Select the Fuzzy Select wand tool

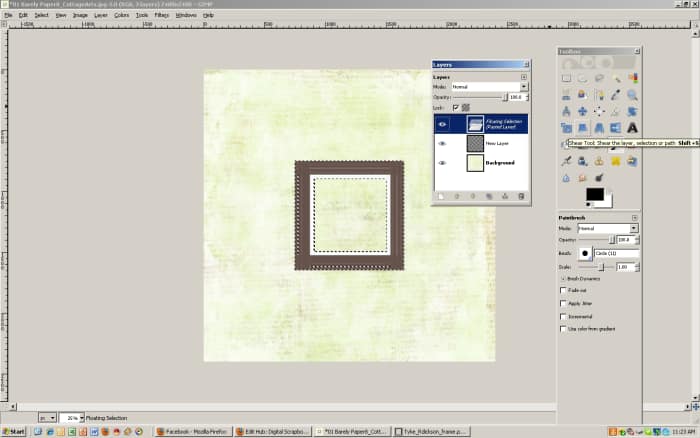[616, 78]
